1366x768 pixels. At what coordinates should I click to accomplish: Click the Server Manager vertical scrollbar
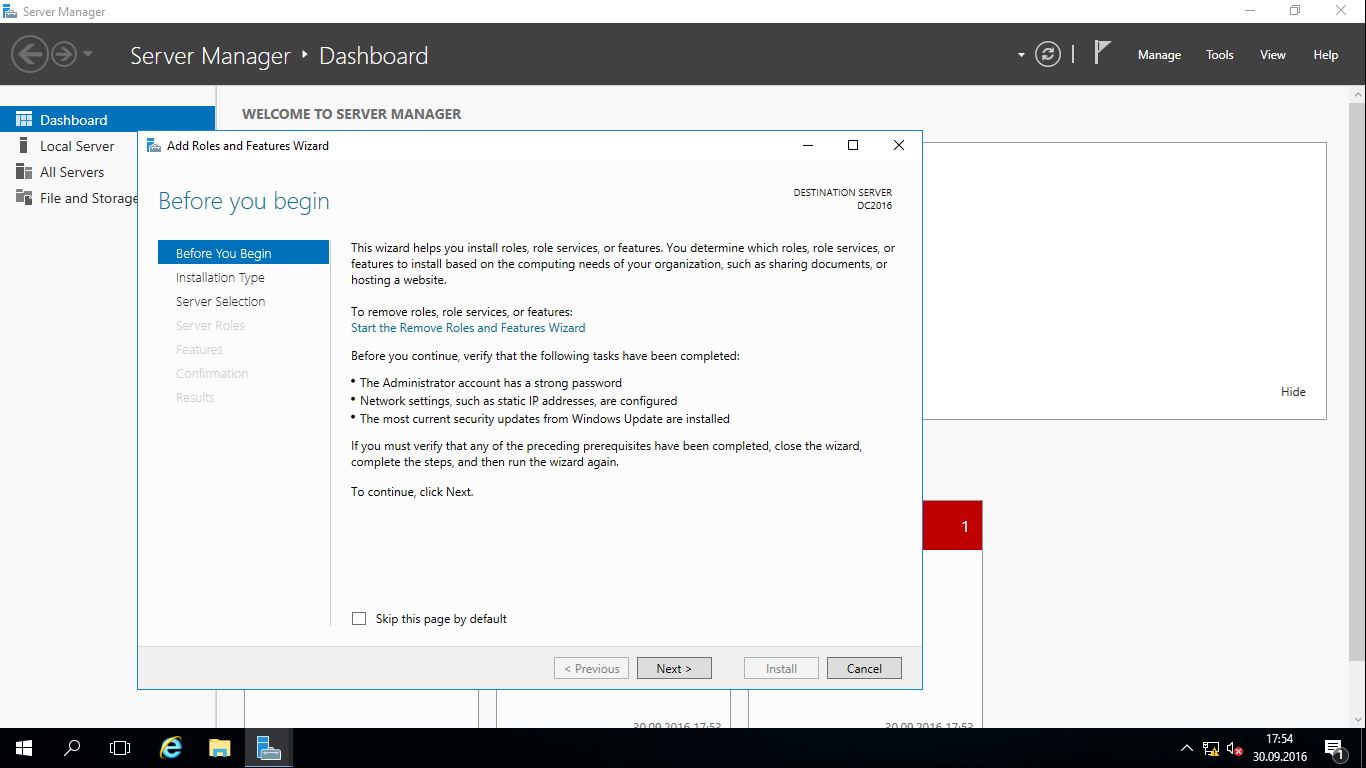point(1357,380)
